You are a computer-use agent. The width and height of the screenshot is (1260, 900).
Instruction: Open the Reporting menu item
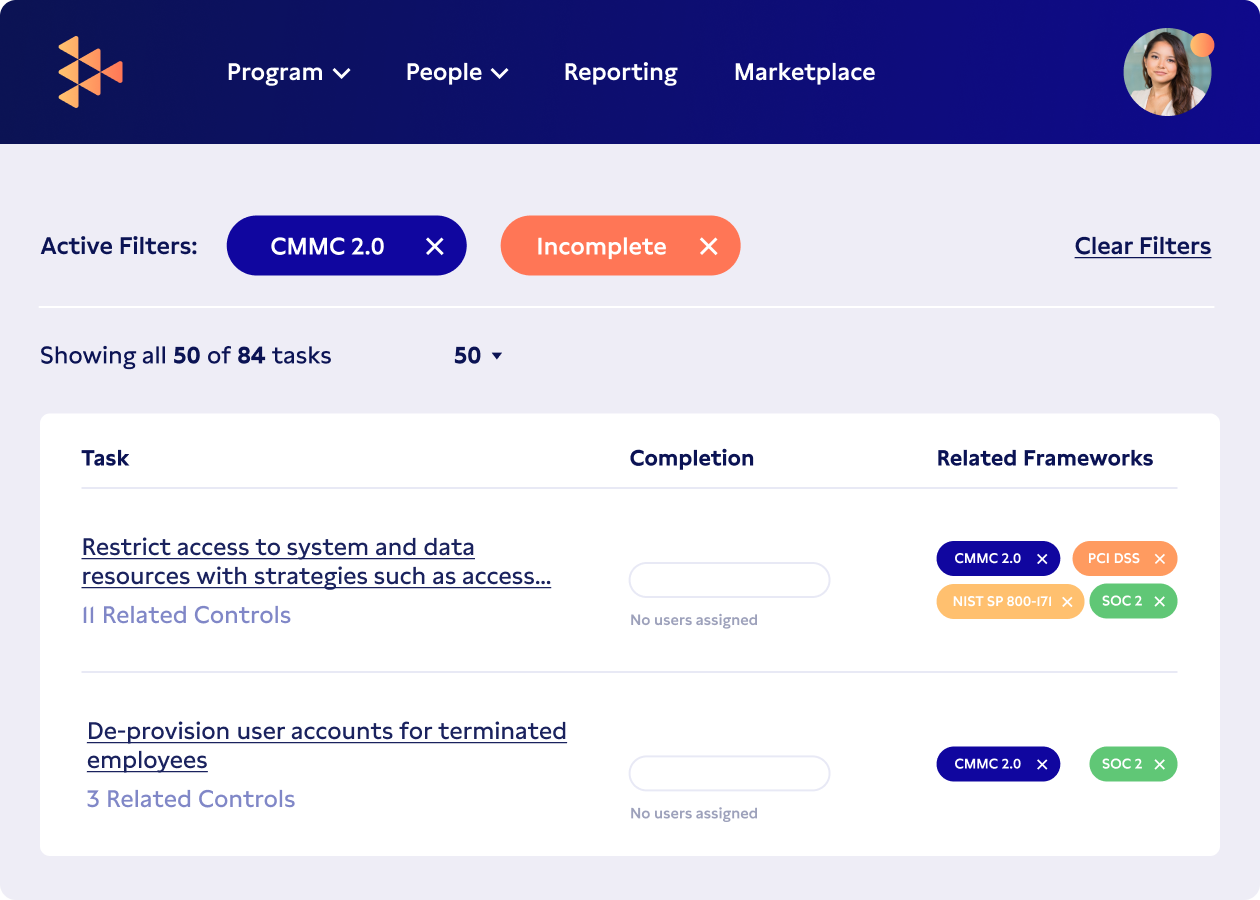pos(620,72)
